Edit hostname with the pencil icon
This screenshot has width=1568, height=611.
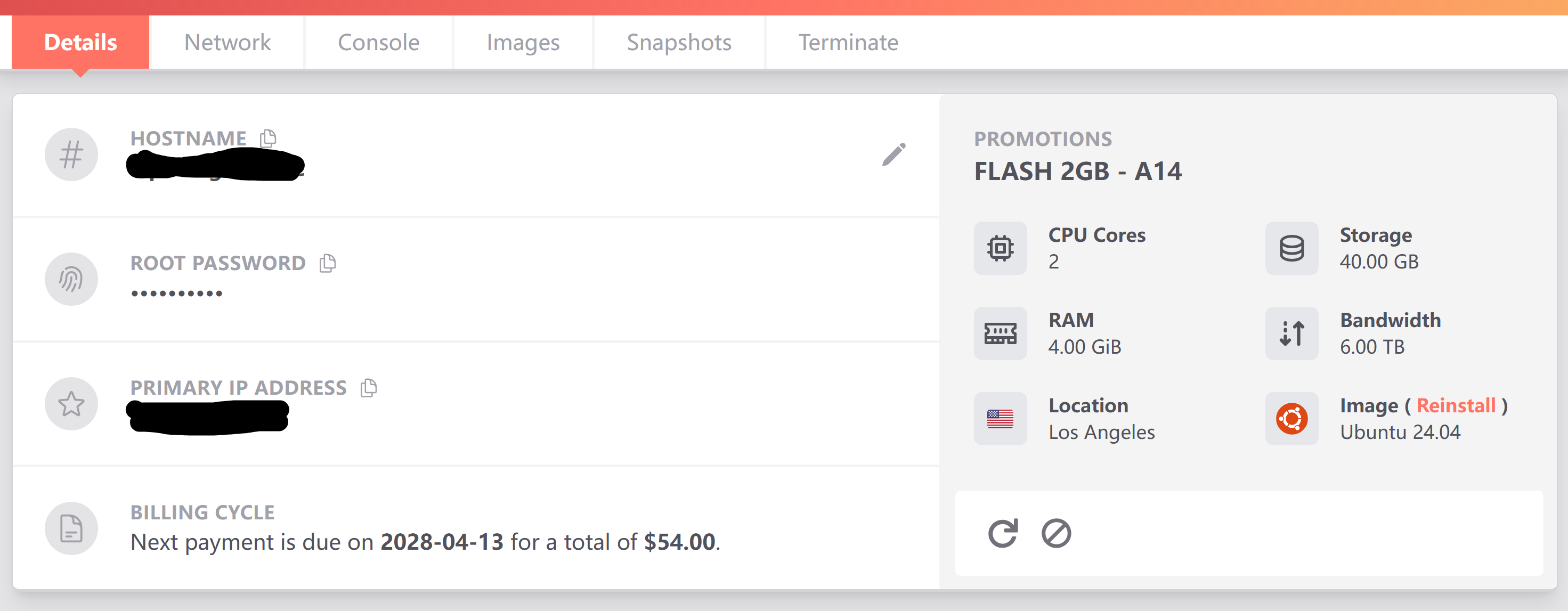[893, 154]
